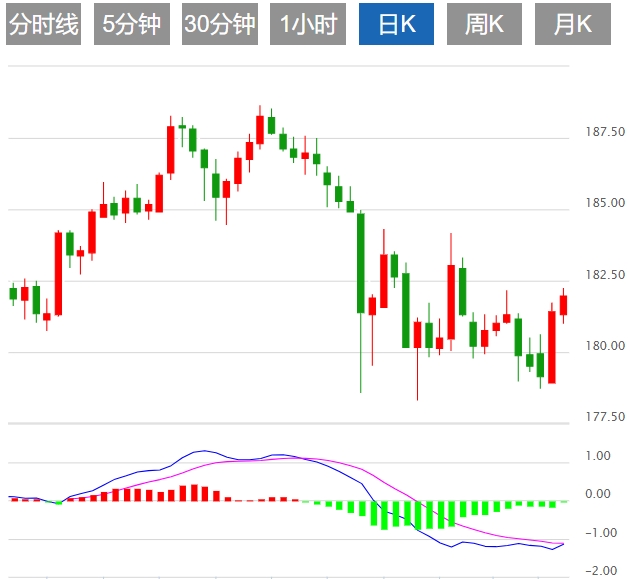Open the 月K monthly chart tab
This screenshot has height=579, width=630.
coord(573,24)
